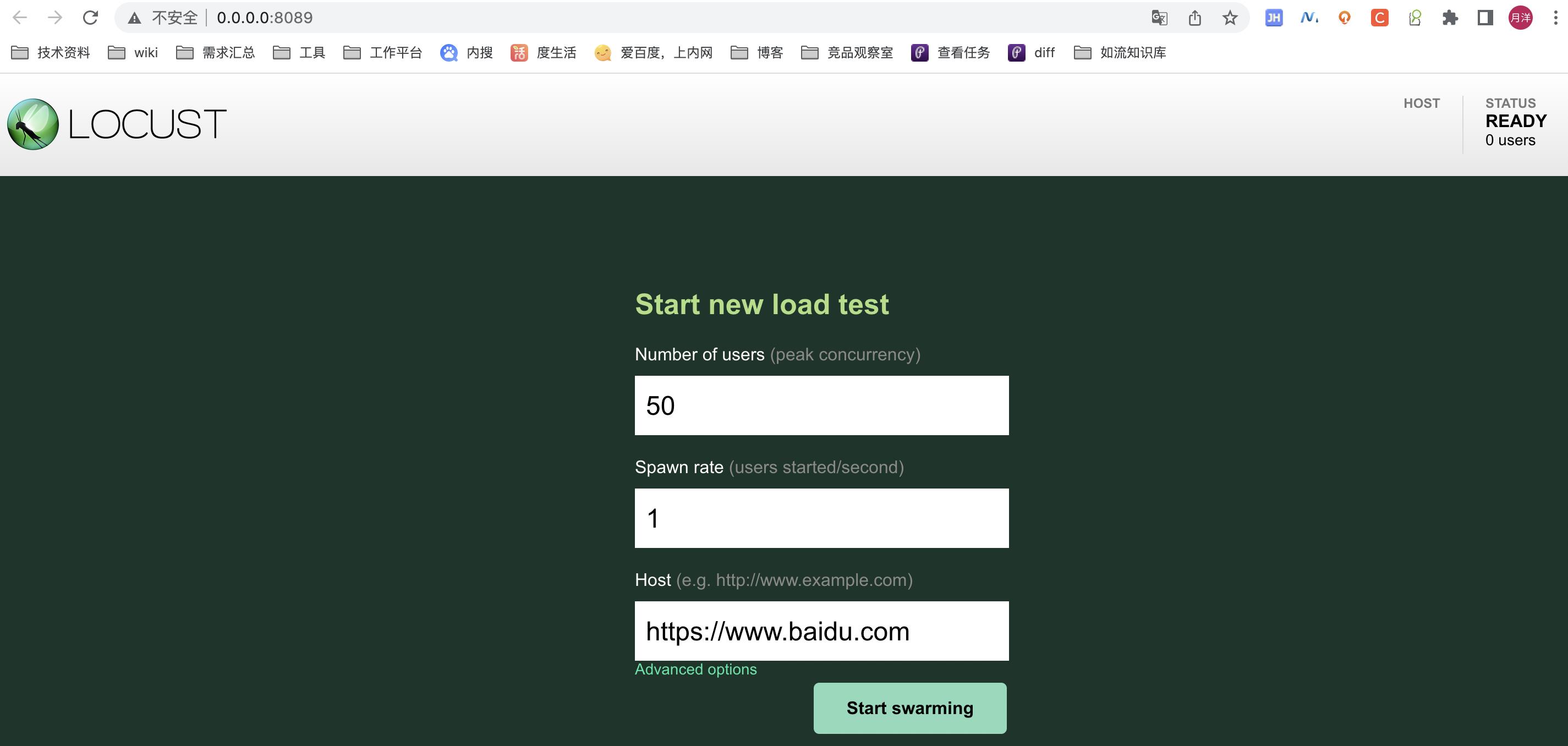Image resolution: width=1568 pixels, height=746 pixels.
Task: Open the 博客 bookmark folder
Action: (757, 53)
